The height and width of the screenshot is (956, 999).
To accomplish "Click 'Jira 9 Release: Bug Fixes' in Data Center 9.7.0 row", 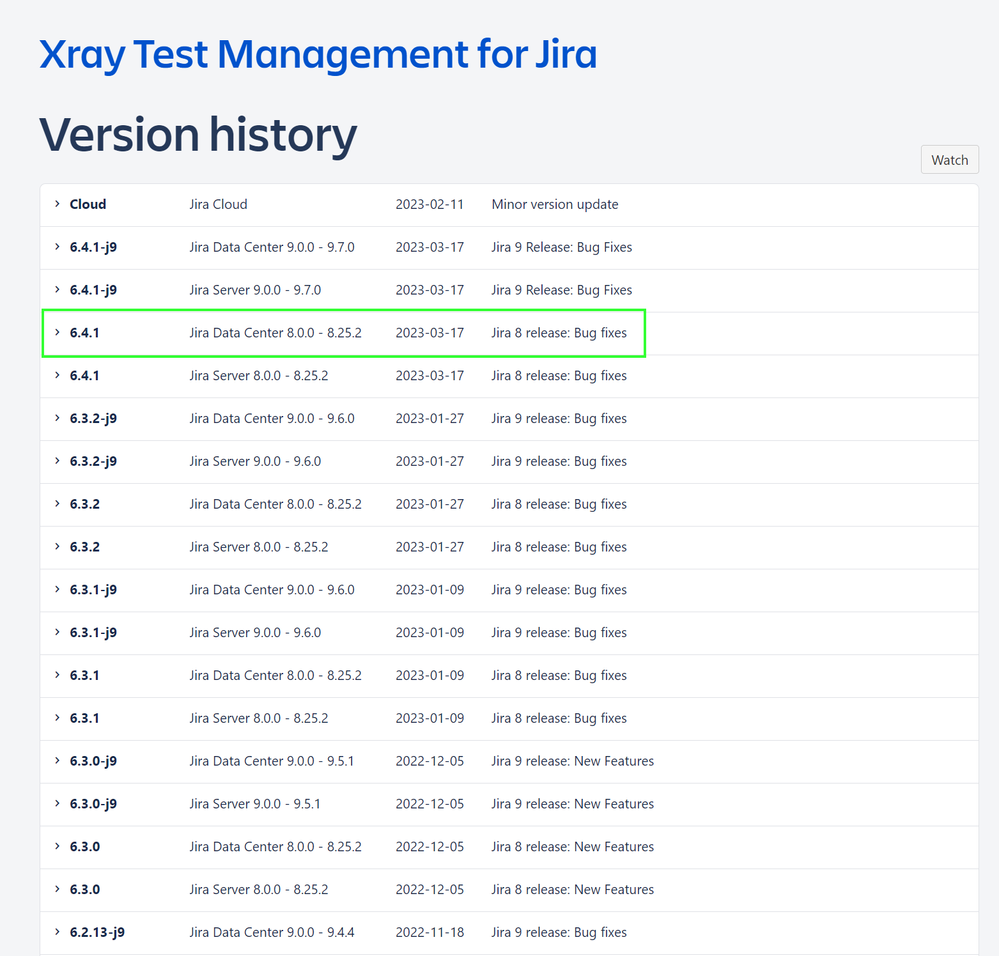I will point(561,247).
